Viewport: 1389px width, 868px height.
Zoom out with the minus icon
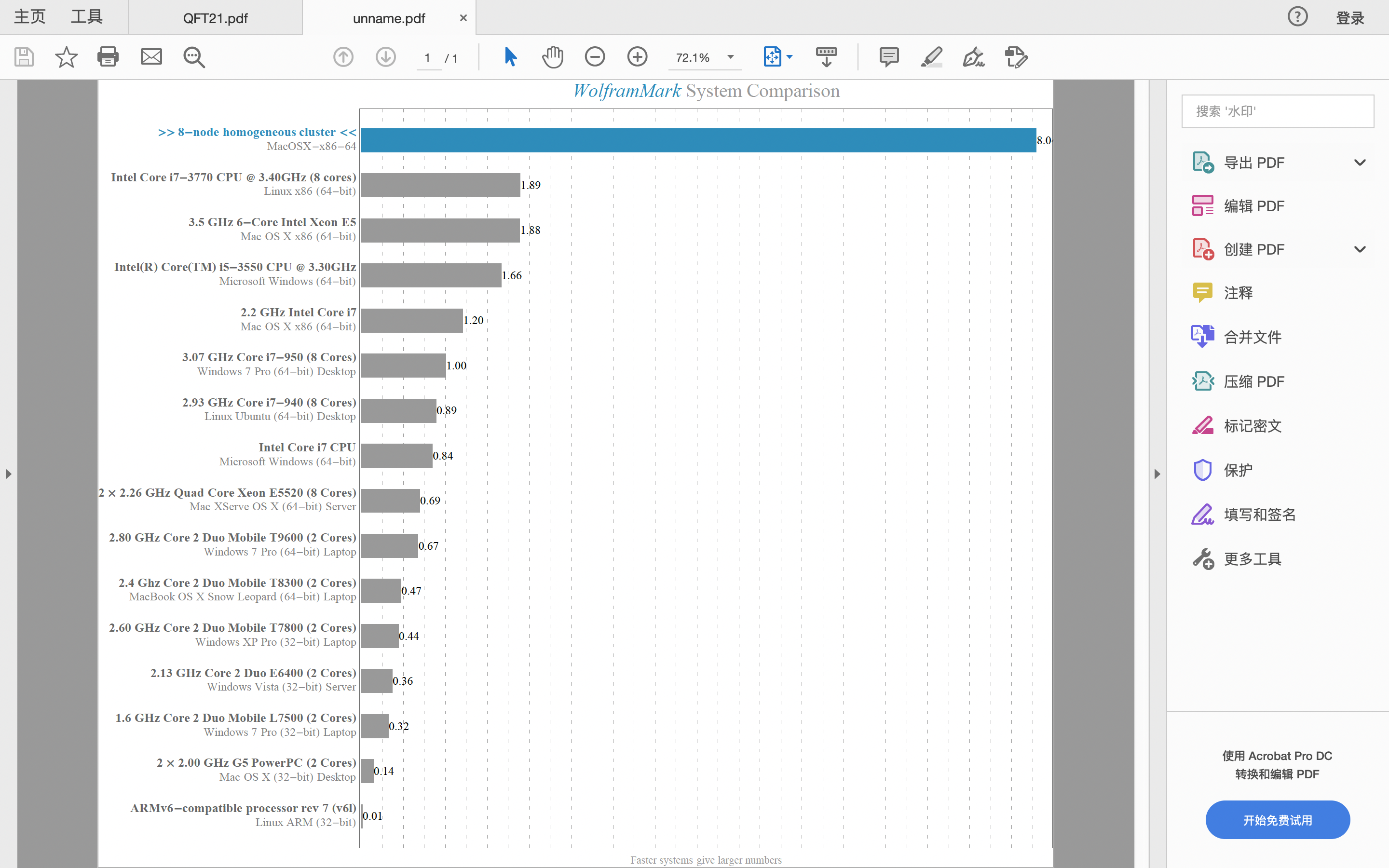(595, 57)
